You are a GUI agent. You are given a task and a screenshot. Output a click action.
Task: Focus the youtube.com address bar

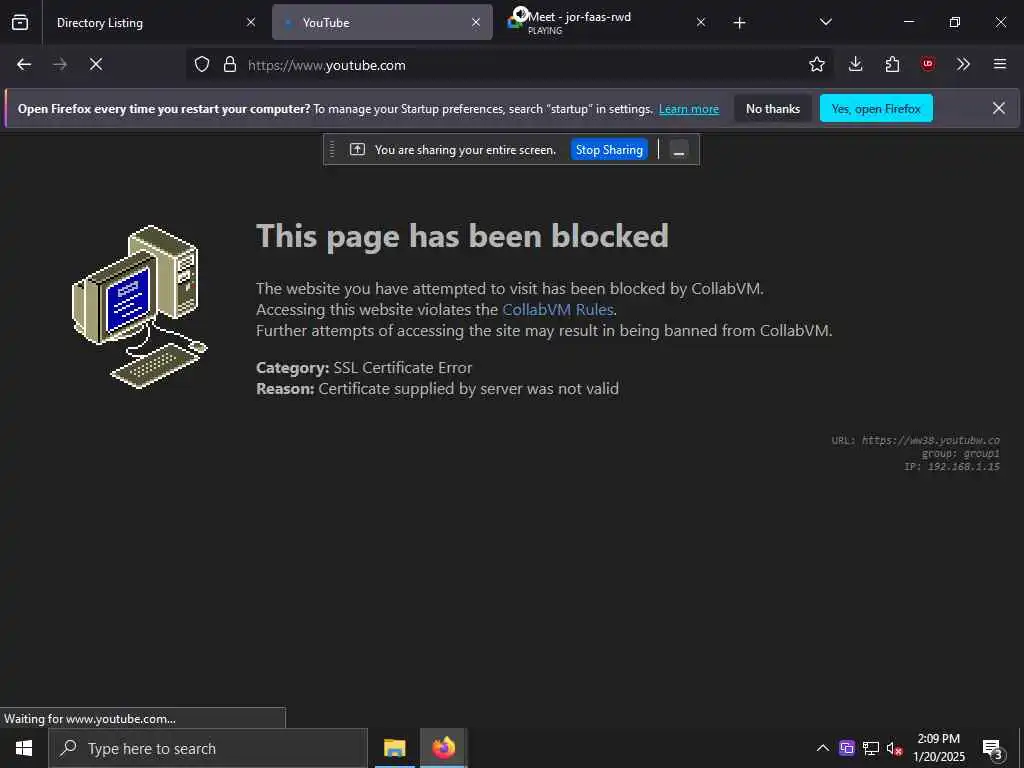[509, 65]
